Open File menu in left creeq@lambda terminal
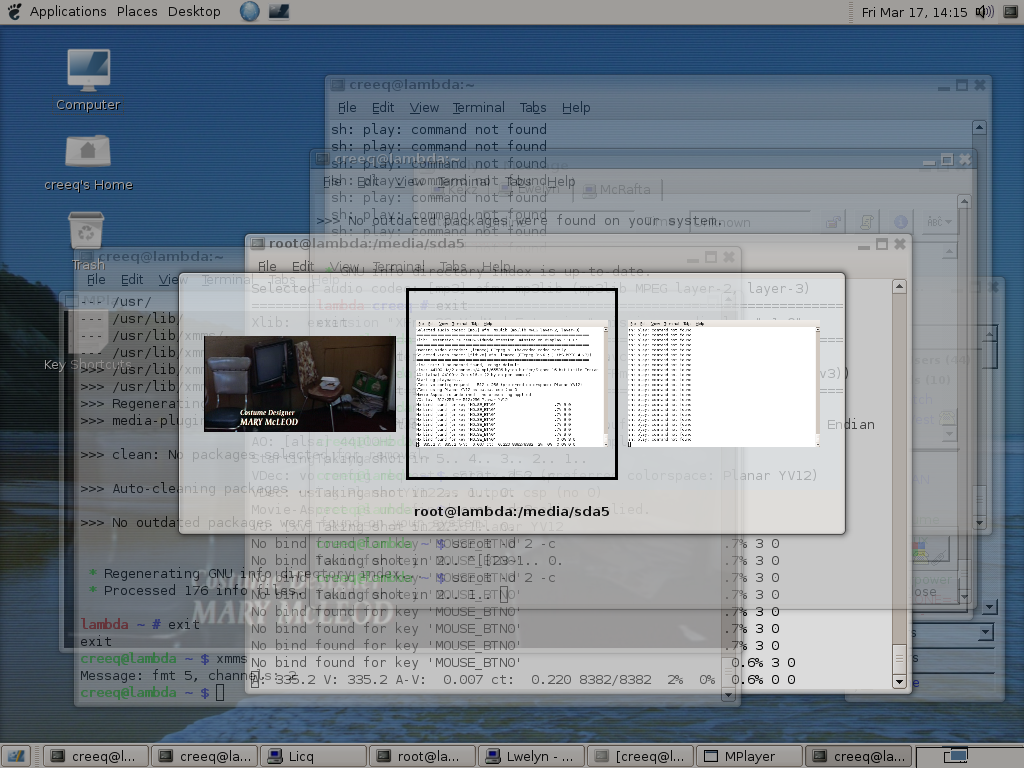Image resolution: width=1024 pixels, height=768 pixels. pos(96,280)
